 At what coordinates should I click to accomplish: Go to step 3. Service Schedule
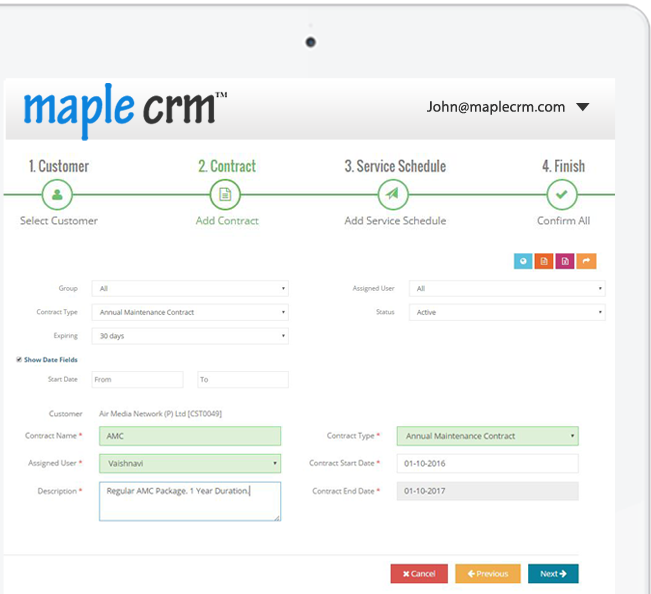point(395,166)
